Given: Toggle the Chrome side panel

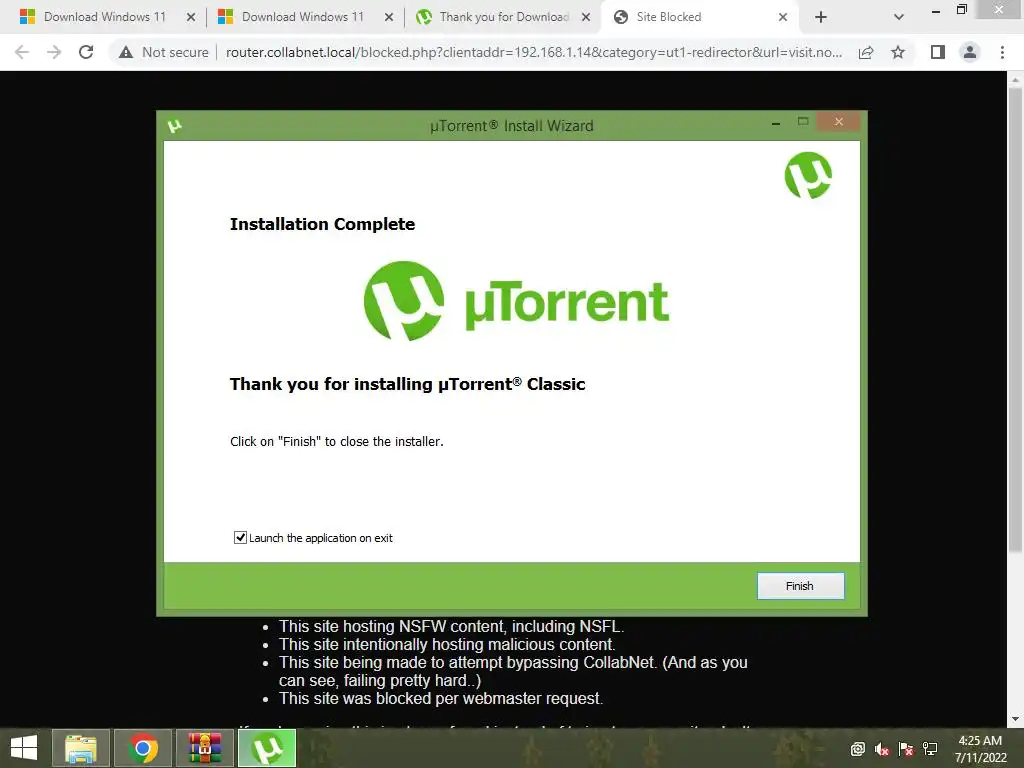Looking at the screenshot, I should [x=938, y=52].
